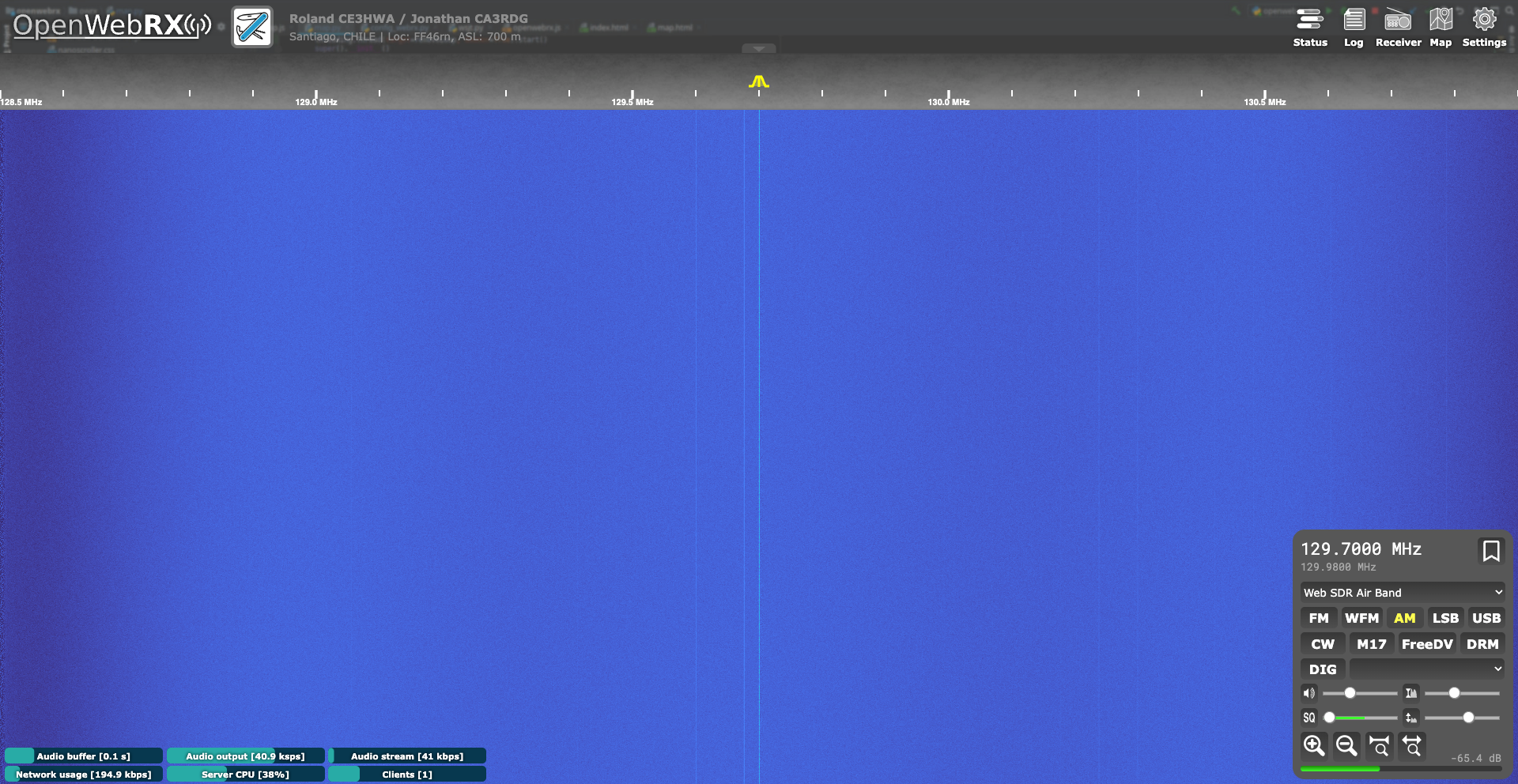
Task: Toggle the SQ squelch button
Action: [1309, 718]
